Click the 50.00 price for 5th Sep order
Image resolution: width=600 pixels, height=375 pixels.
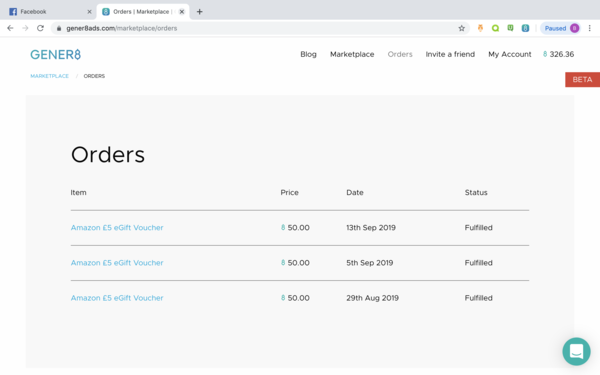[295, 263]
